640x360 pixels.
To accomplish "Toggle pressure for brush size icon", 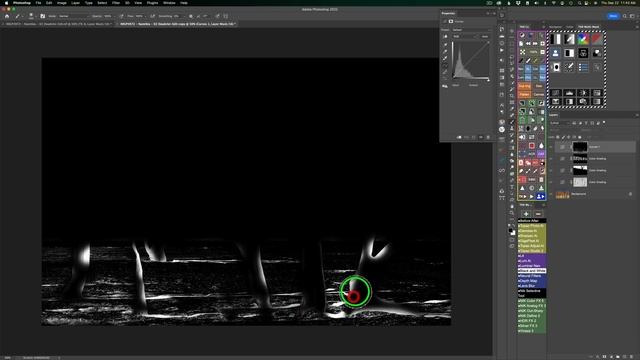I will (218, 16).
